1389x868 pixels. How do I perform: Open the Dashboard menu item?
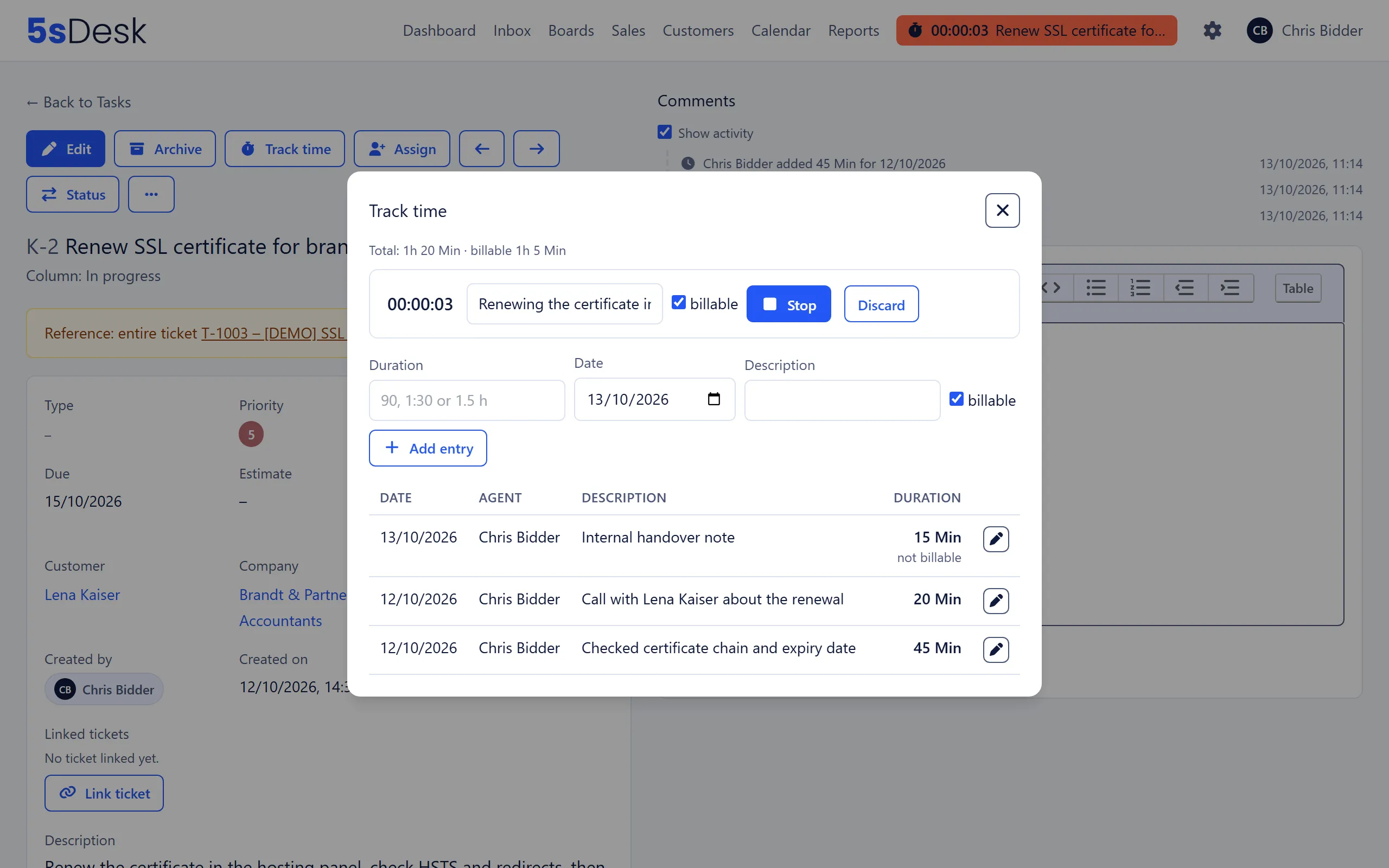(439, 30)
